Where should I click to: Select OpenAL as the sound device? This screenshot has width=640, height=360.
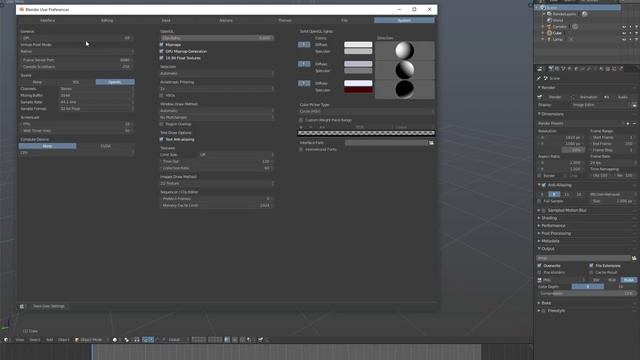[x=115, y=82]
